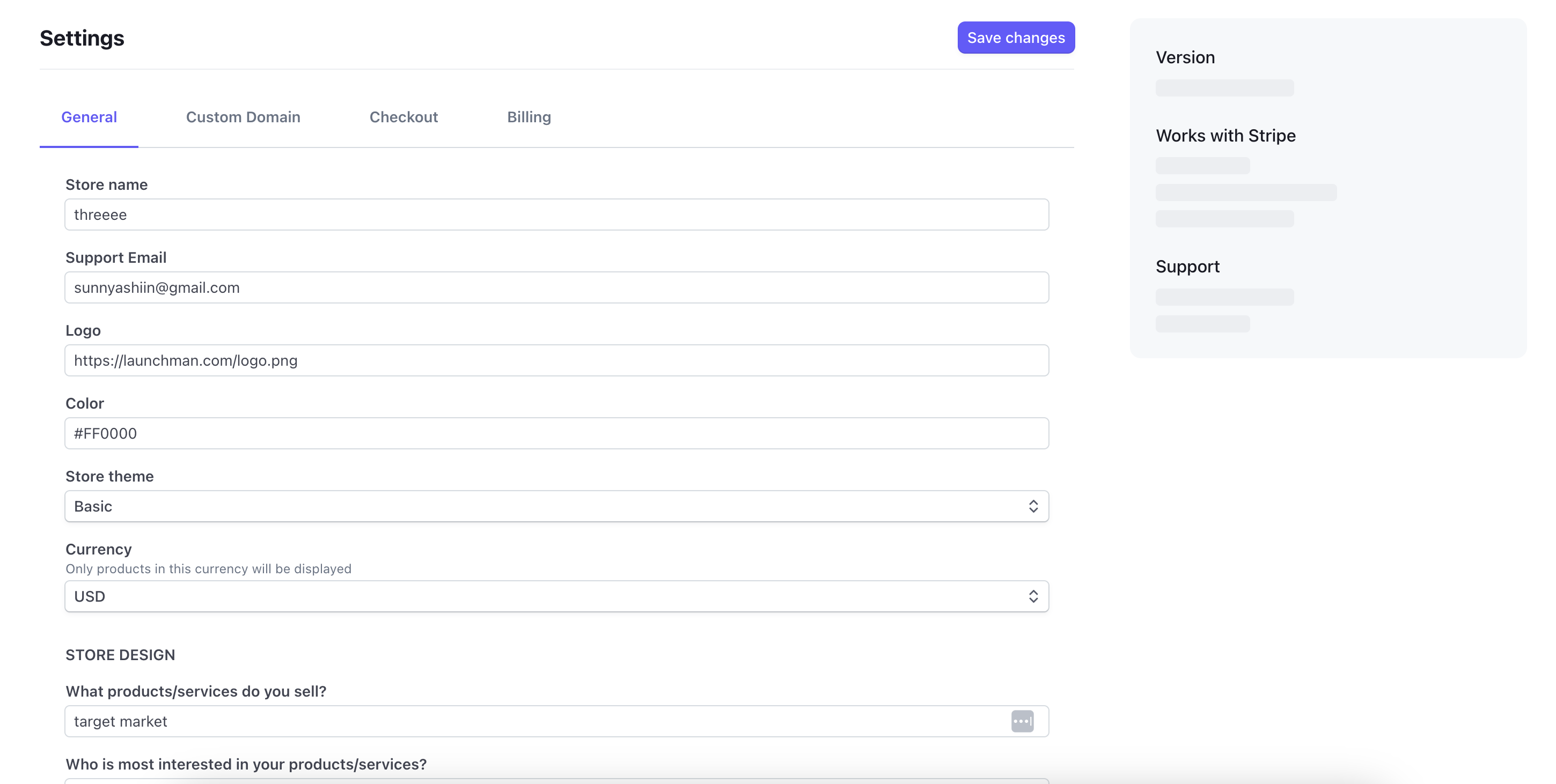Viewport: 1556px width, 784px height.
Task: Click the Currency label
Action: [x=99, y=549]
